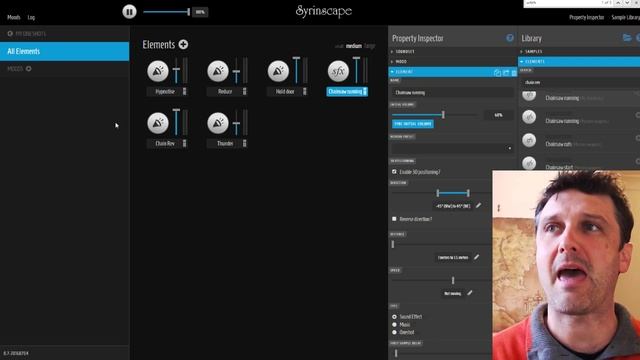Preview the Chainsaw start library element
640x360 pixels.
529,164
